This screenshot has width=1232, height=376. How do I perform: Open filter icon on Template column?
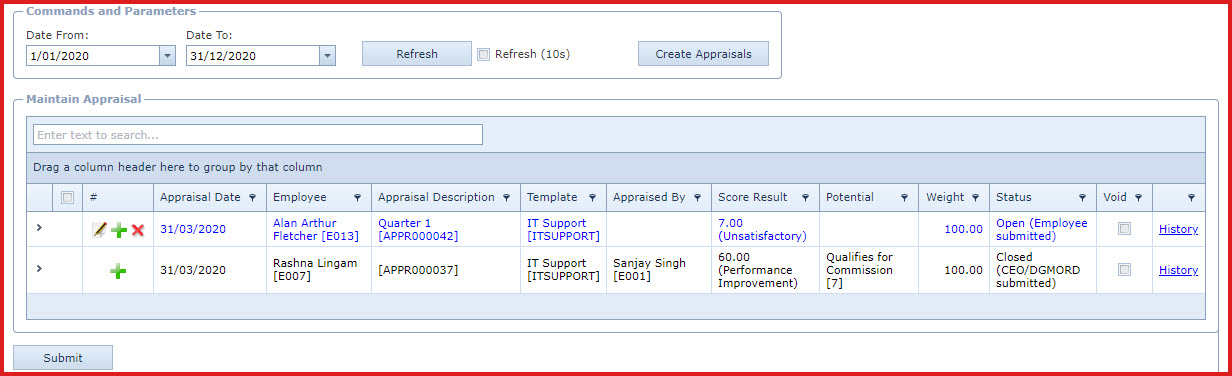tap(592, 198)
